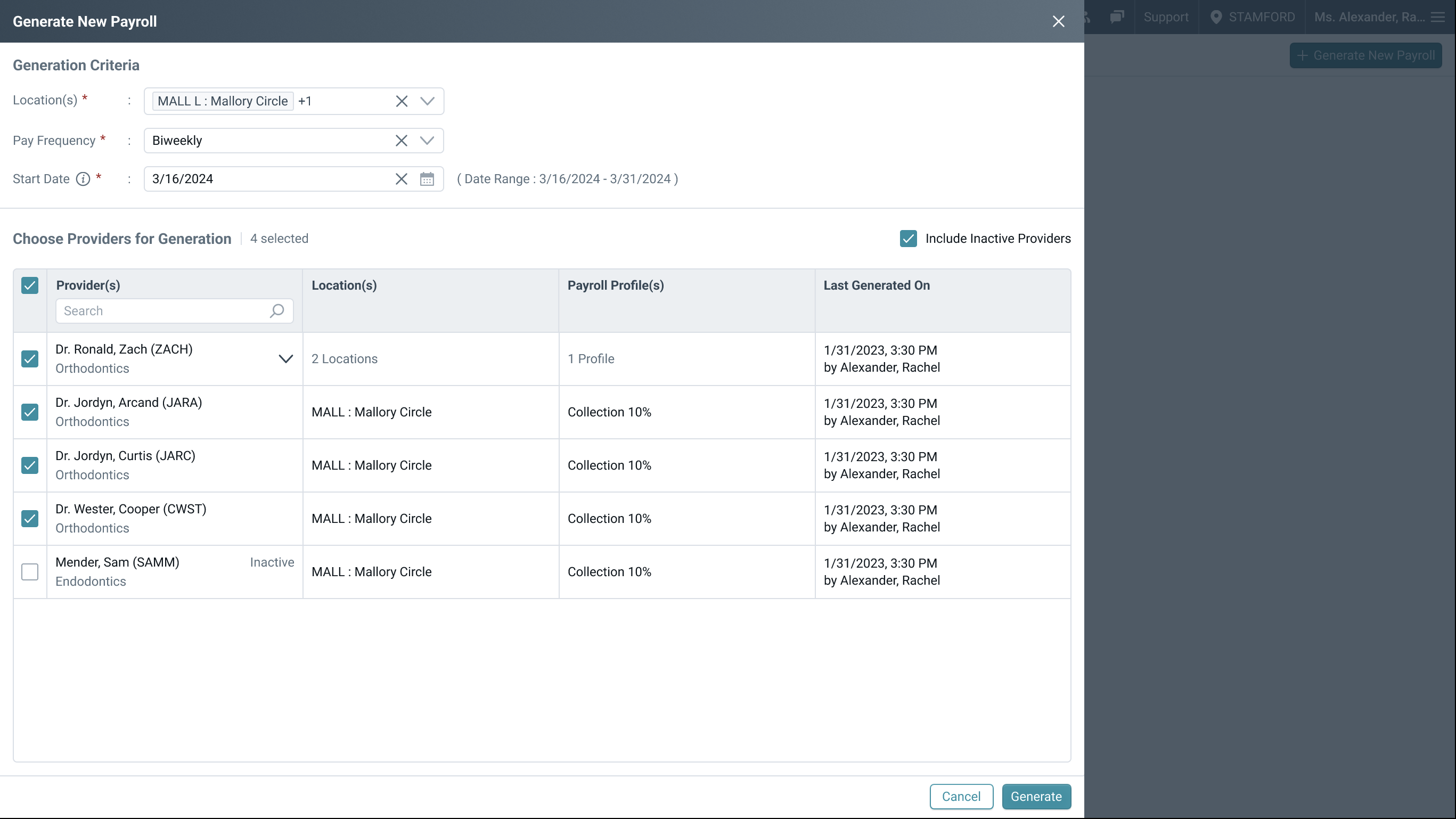Click the Cancel button

pos(961,797)
